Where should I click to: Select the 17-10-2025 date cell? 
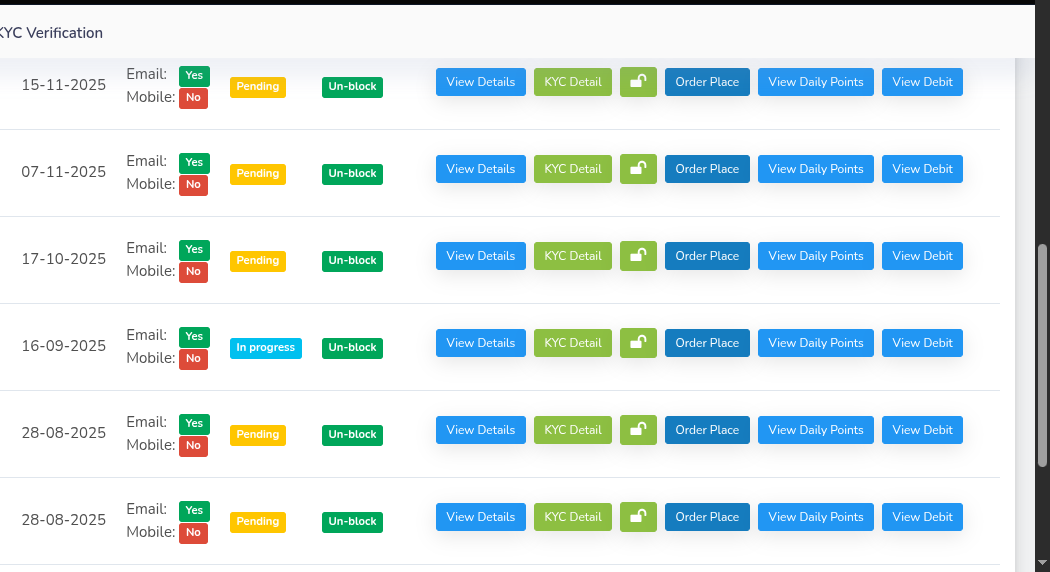[64, 259]
